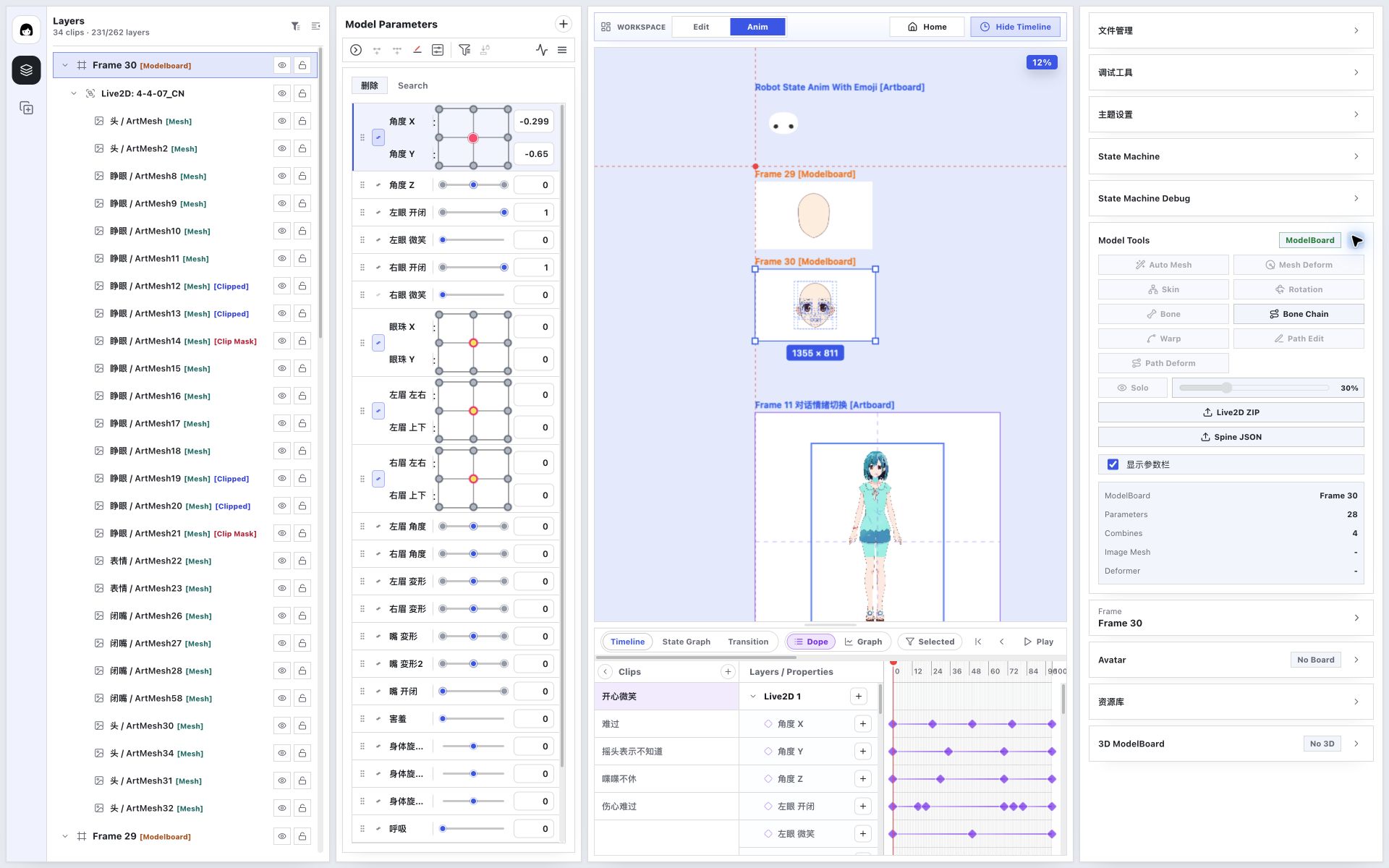Click the avatar logo icon at top left
The width and height of the screenshot is (1389, 868).
click(26, 30)
